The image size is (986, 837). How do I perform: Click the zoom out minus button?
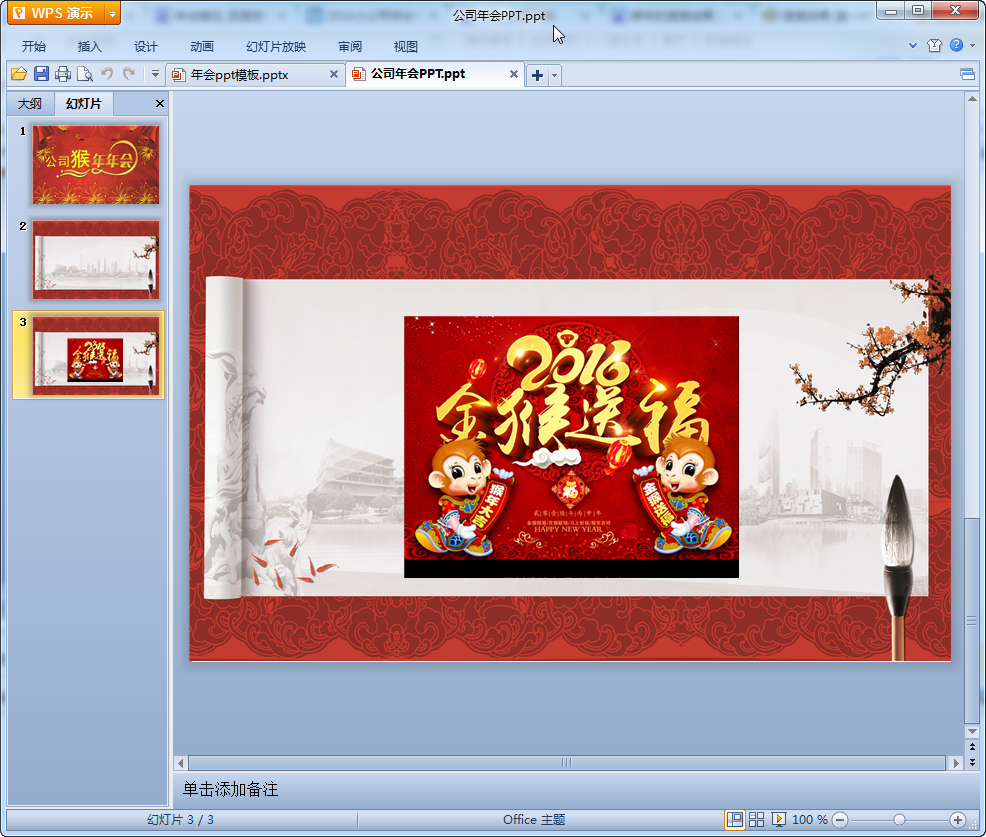[839, 819]
